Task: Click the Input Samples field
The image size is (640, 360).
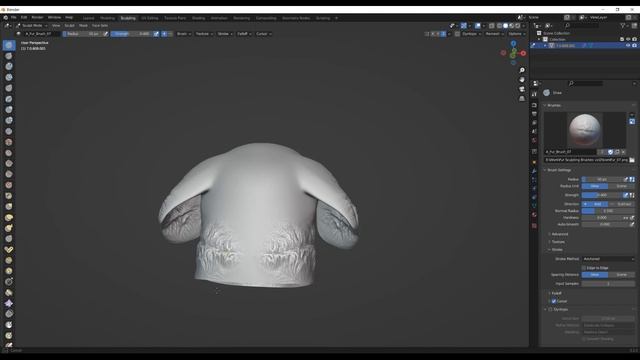Action: [608, 283]
